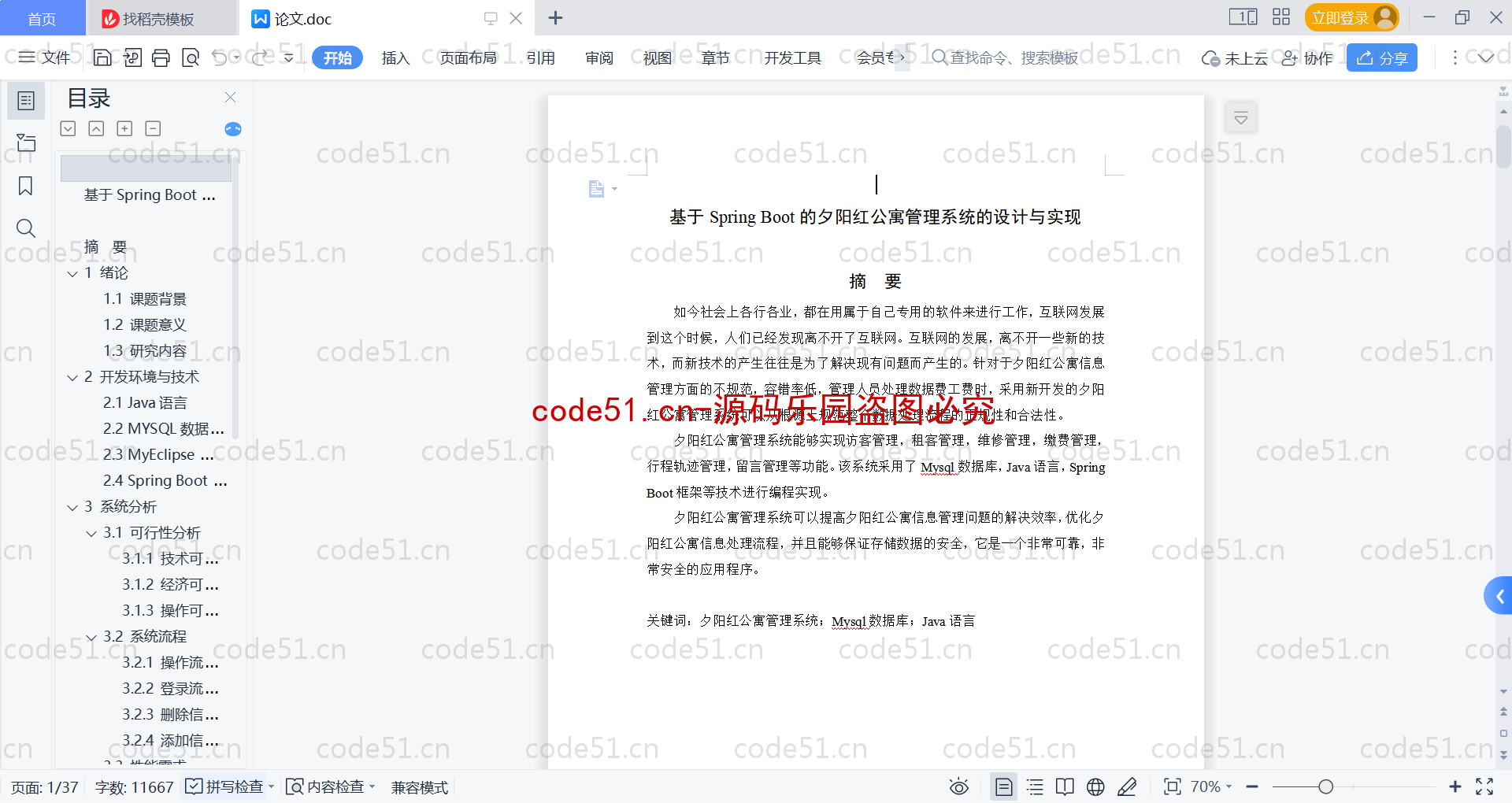Screen dimensions: 1512x803
Task: Collapse the 3 系统分析 outline section
Action: tap(72, 507)
